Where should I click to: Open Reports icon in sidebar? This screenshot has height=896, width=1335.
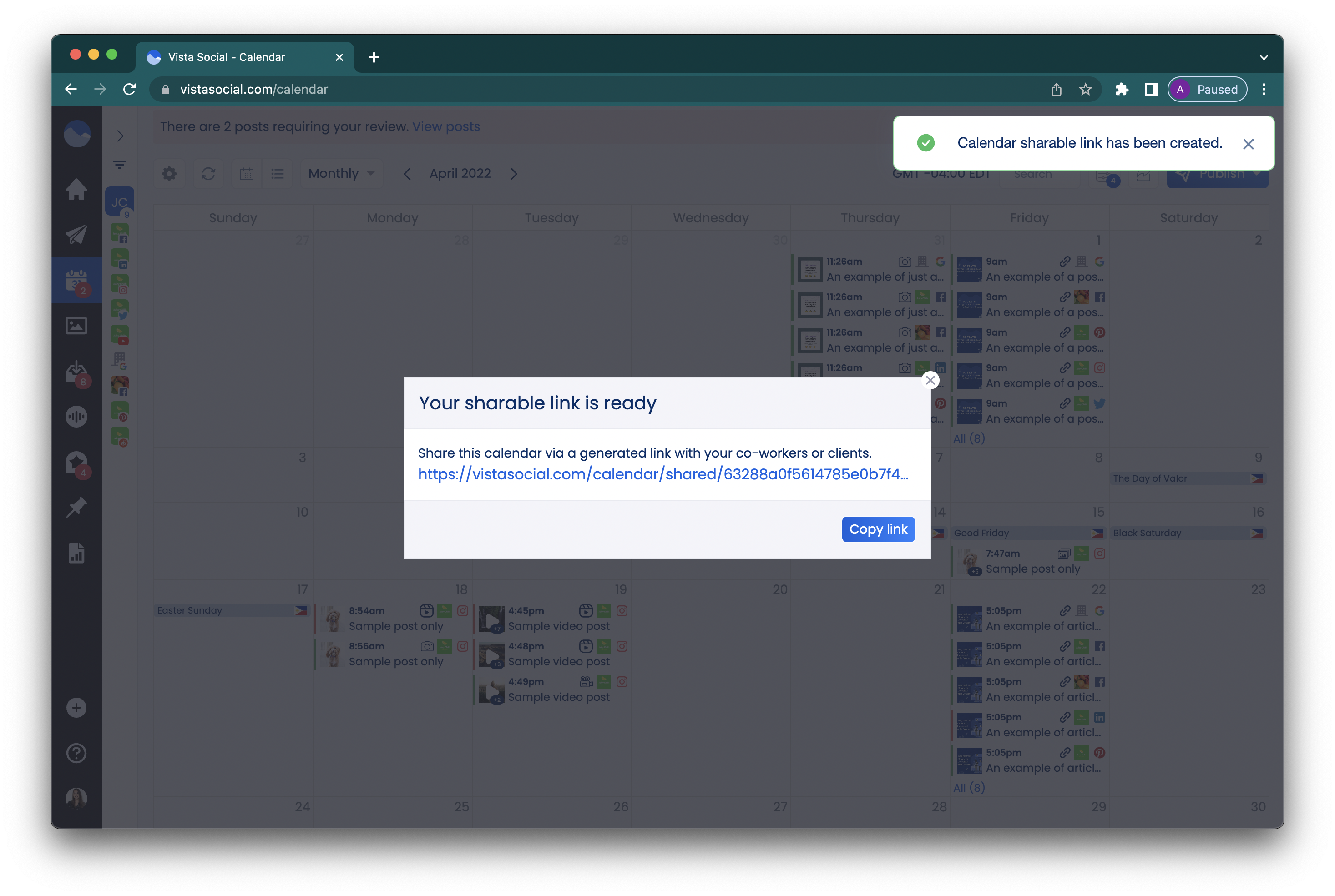click(x=76, y=553)
